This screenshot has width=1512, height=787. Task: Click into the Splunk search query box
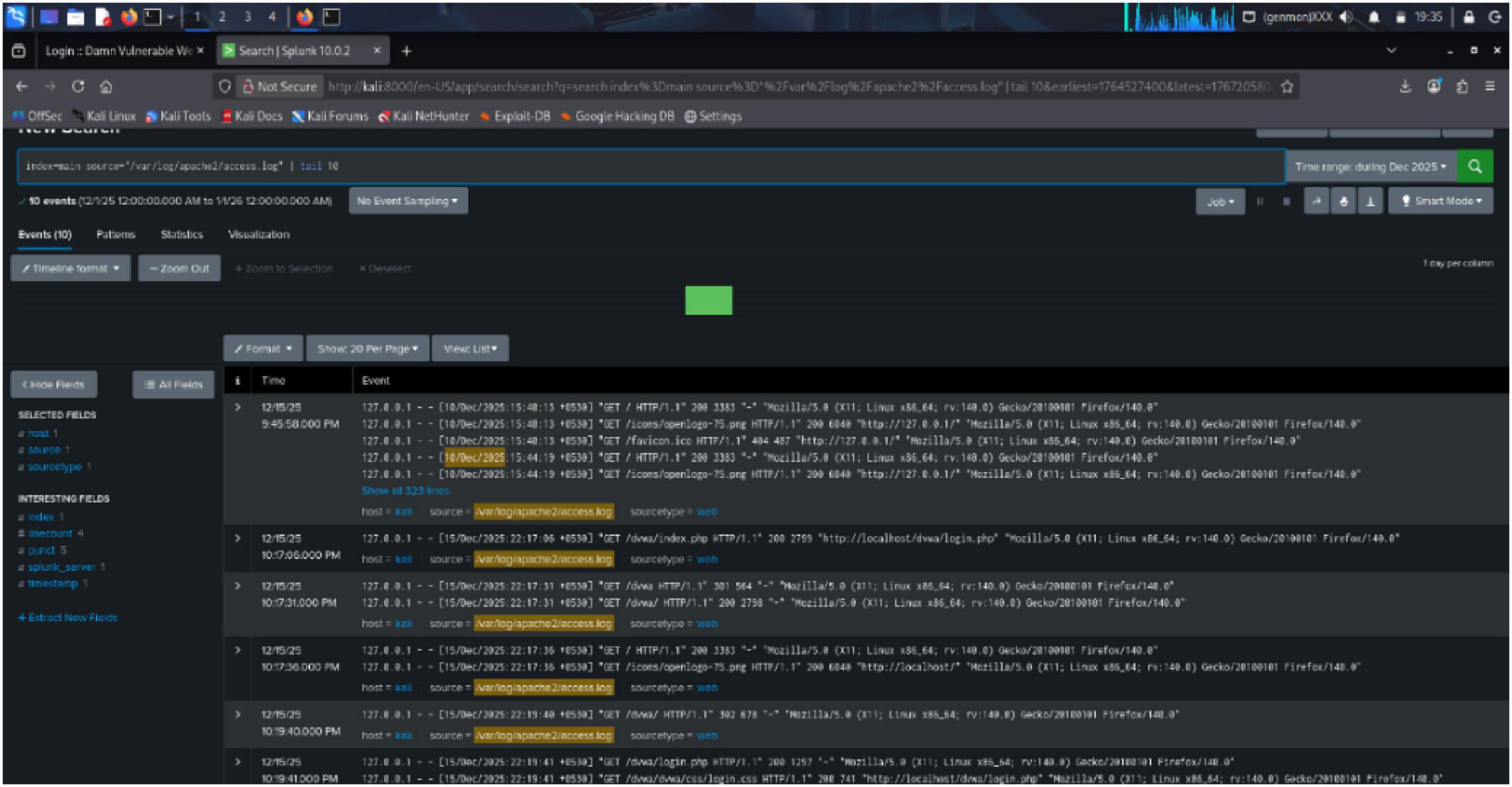(651, 167)
